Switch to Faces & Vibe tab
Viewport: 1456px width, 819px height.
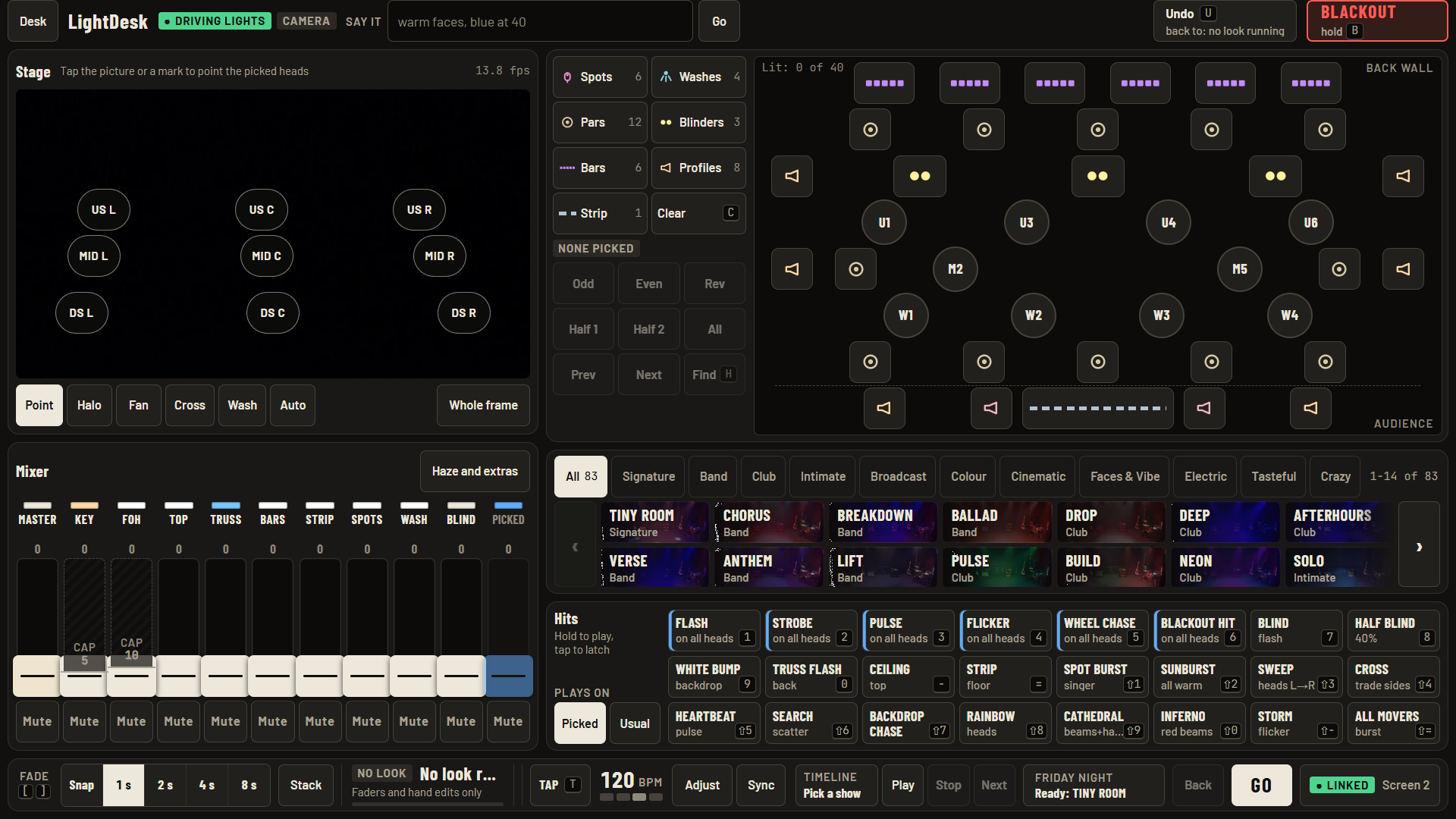pyautogui.click(x=1125, y=476)
